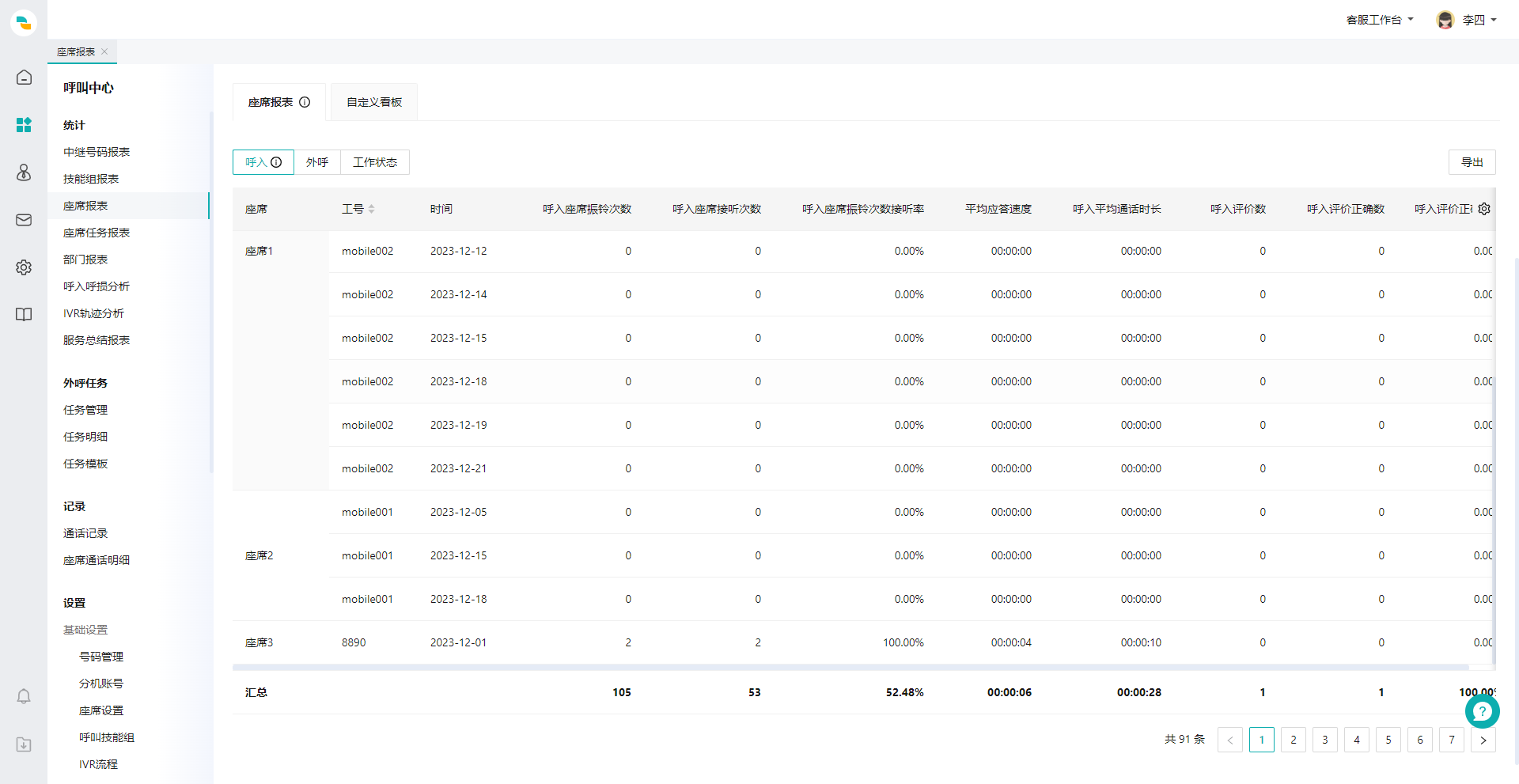Click the sidebar vertical scrollbar
This screenshot has height=784, width=1519.
tap(211, 293)
